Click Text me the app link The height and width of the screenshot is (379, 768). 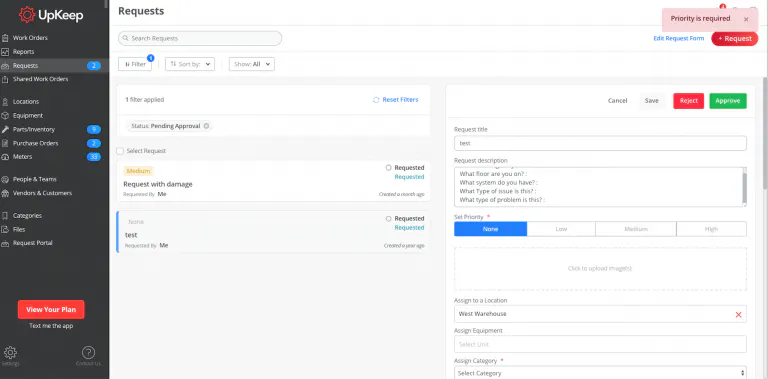[51, 326]
